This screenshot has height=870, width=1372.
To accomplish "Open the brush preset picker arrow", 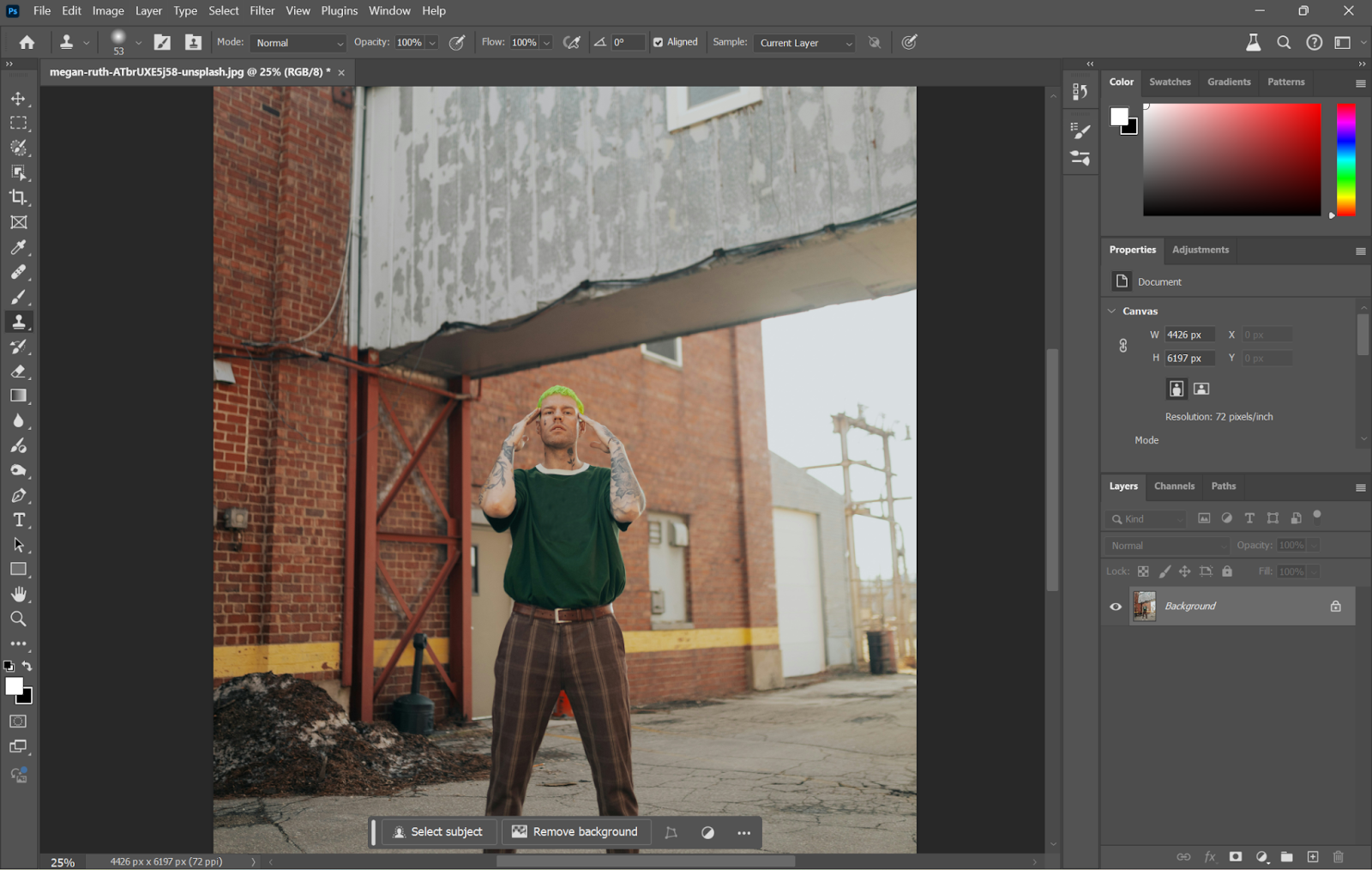I will click(138, 43).
